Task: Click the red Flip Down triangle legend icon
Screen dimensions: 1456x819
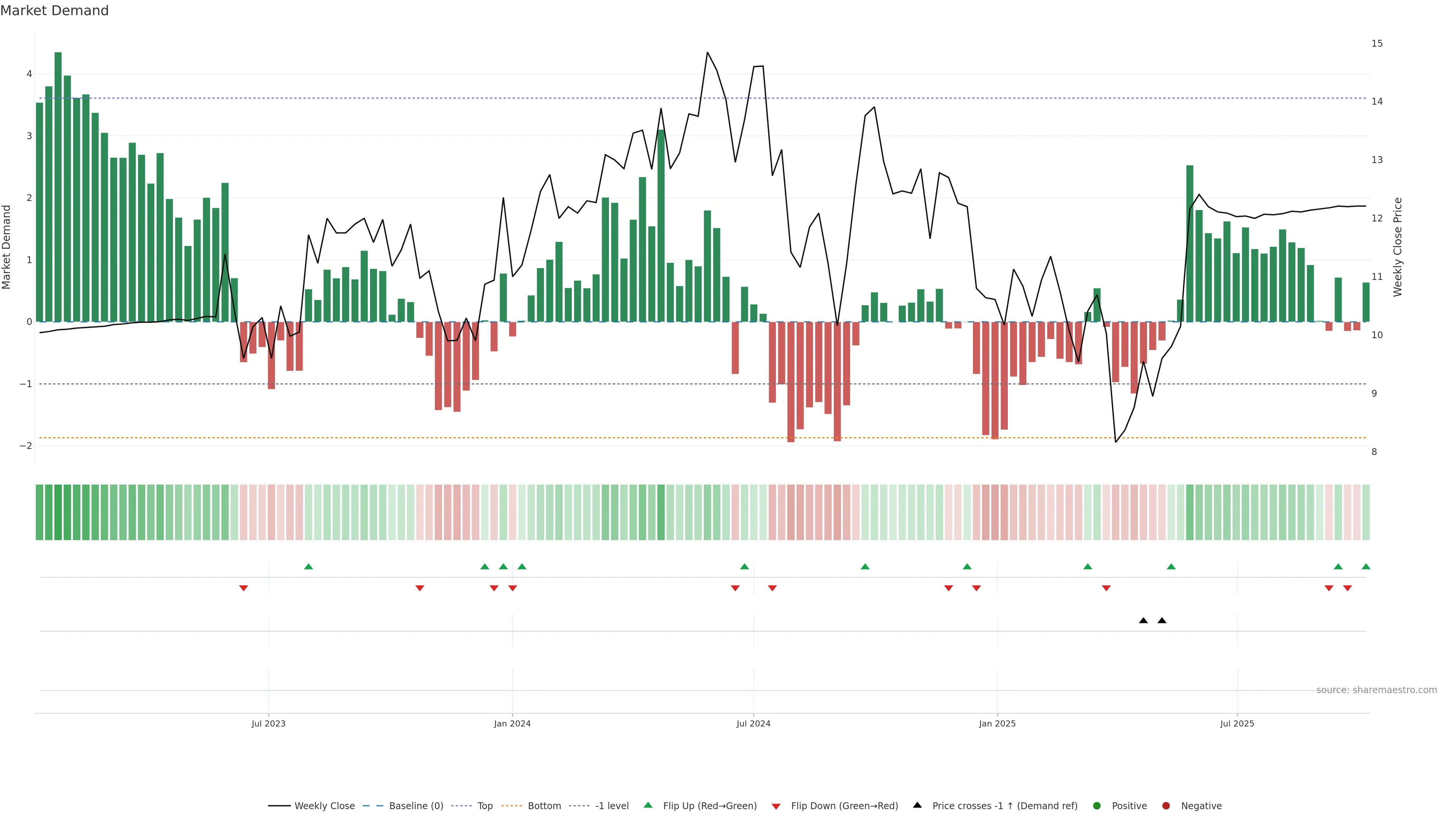Action: coord(776,806)
